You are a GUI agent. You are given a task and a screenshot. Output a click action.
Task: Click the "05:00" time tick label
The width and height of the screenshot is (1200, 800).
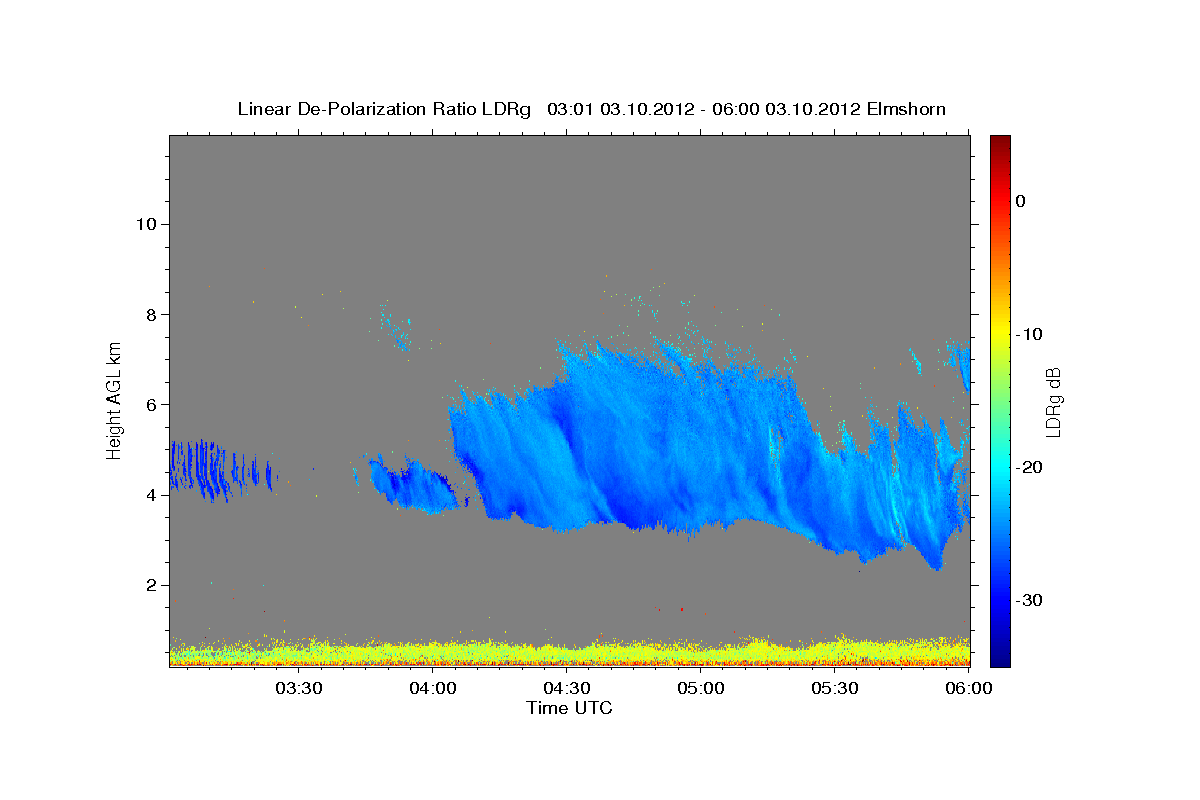[701, 688]
